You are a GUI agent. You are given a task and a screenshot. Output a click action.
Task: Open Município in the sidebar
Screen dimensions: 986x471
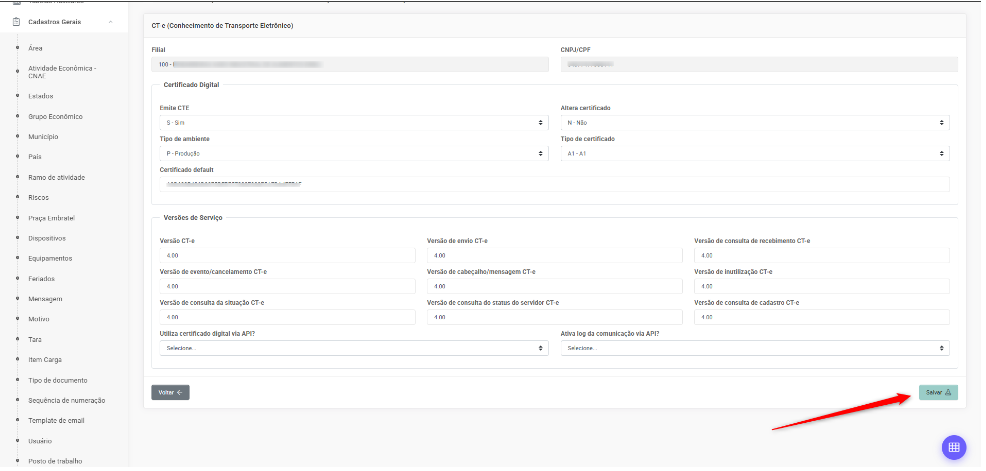tap(43, 138)
